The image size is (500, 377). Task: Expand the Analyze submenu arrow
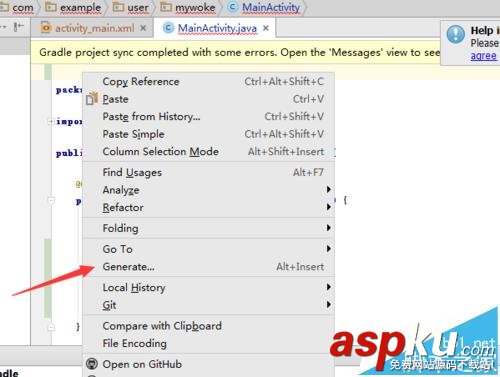[329, 189]
